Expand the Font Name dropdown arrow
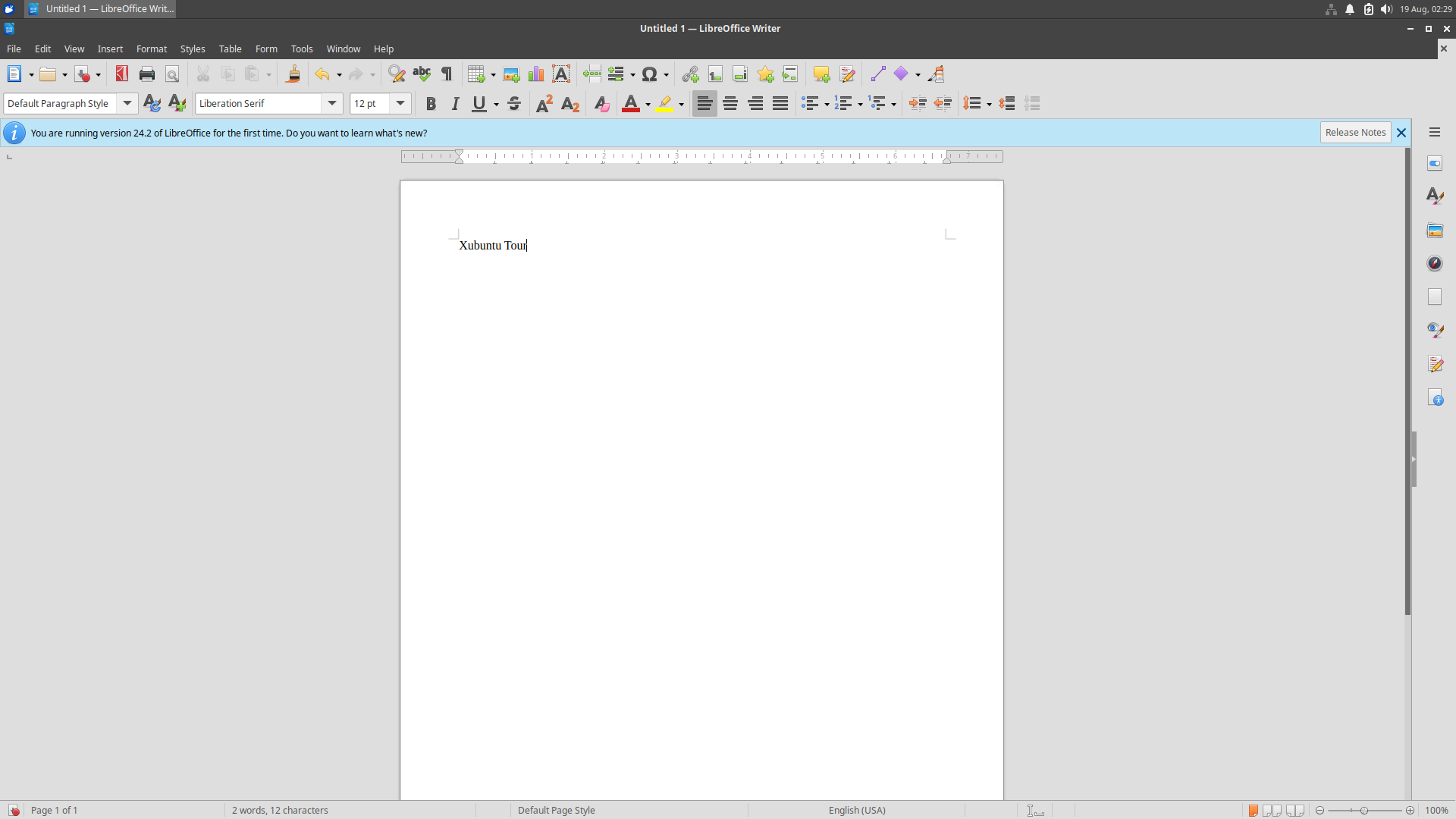This screenshot has height=819, width=1456. pos(332,103)
